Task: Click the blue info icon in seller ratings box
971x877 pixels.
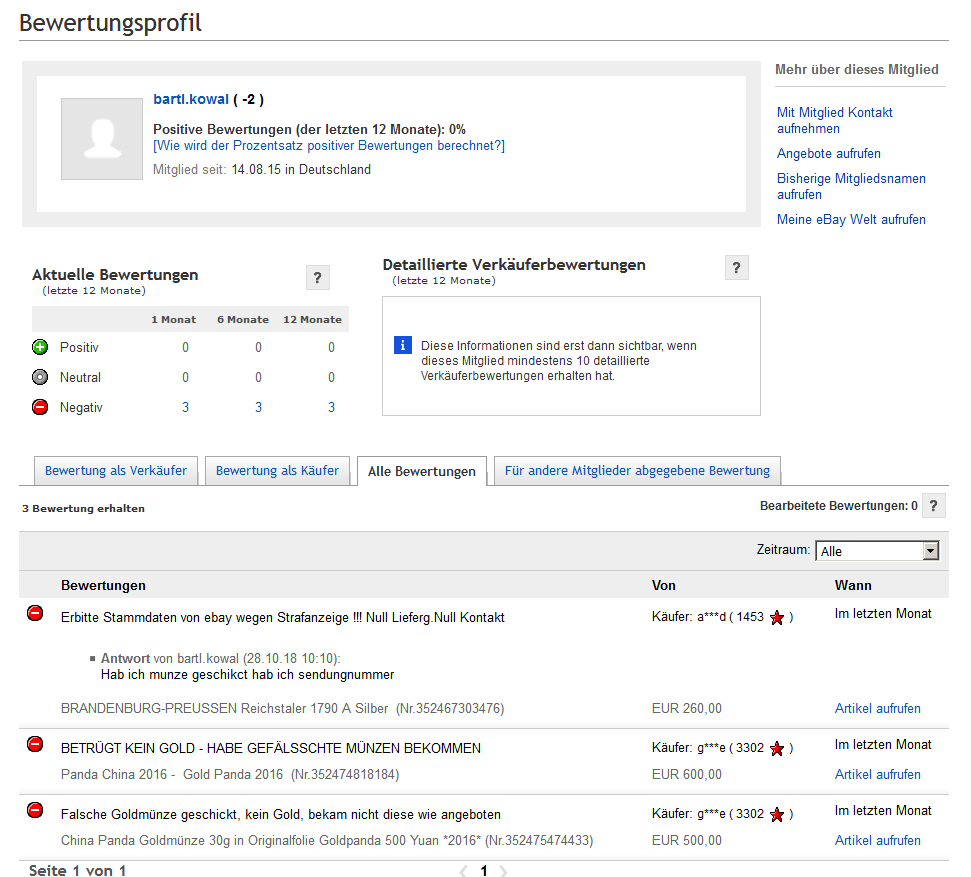Action: [x=403, y=345]
